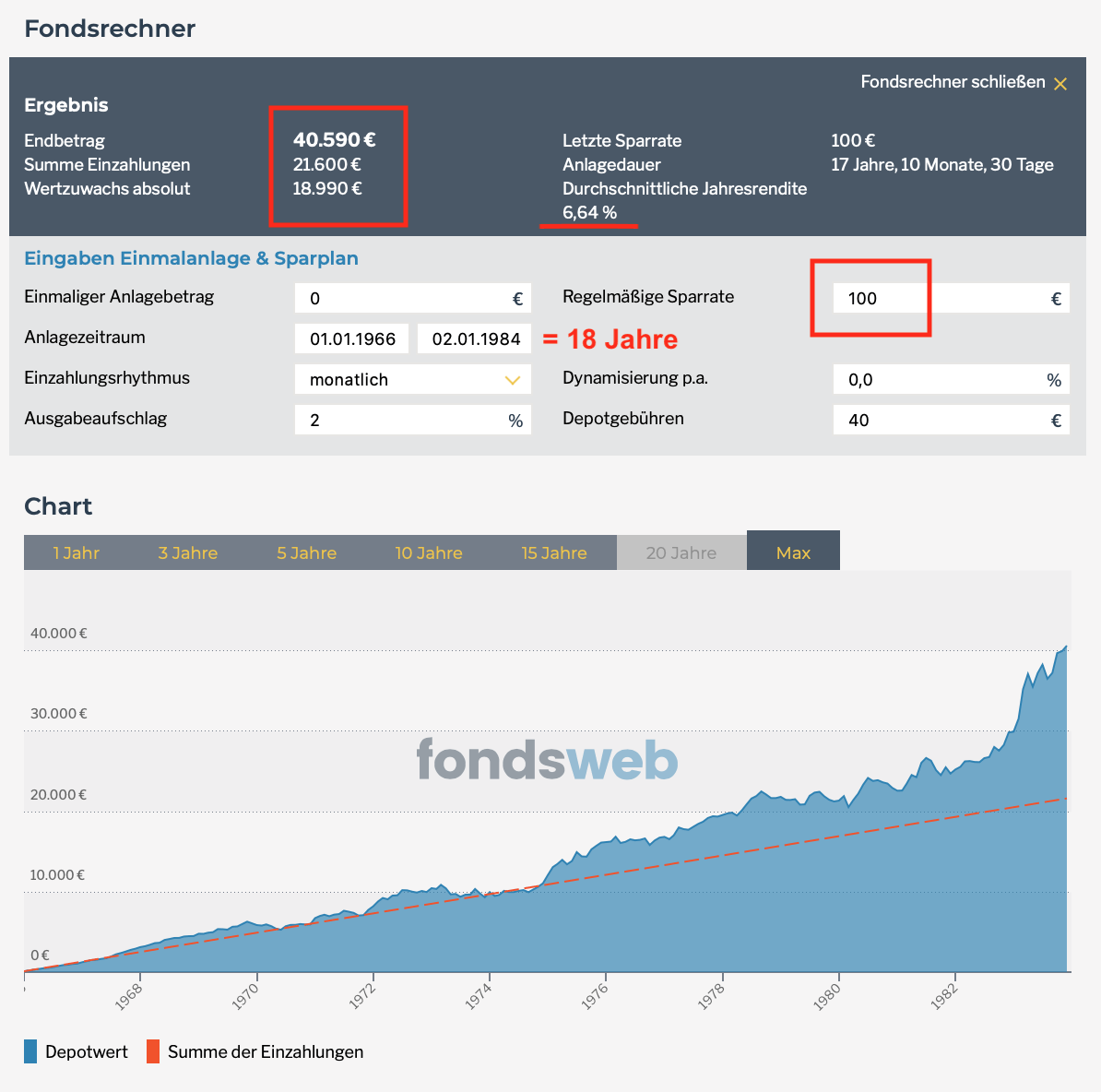
Task: Click the Depotwert legend label
Action: tap(87, 1052)
